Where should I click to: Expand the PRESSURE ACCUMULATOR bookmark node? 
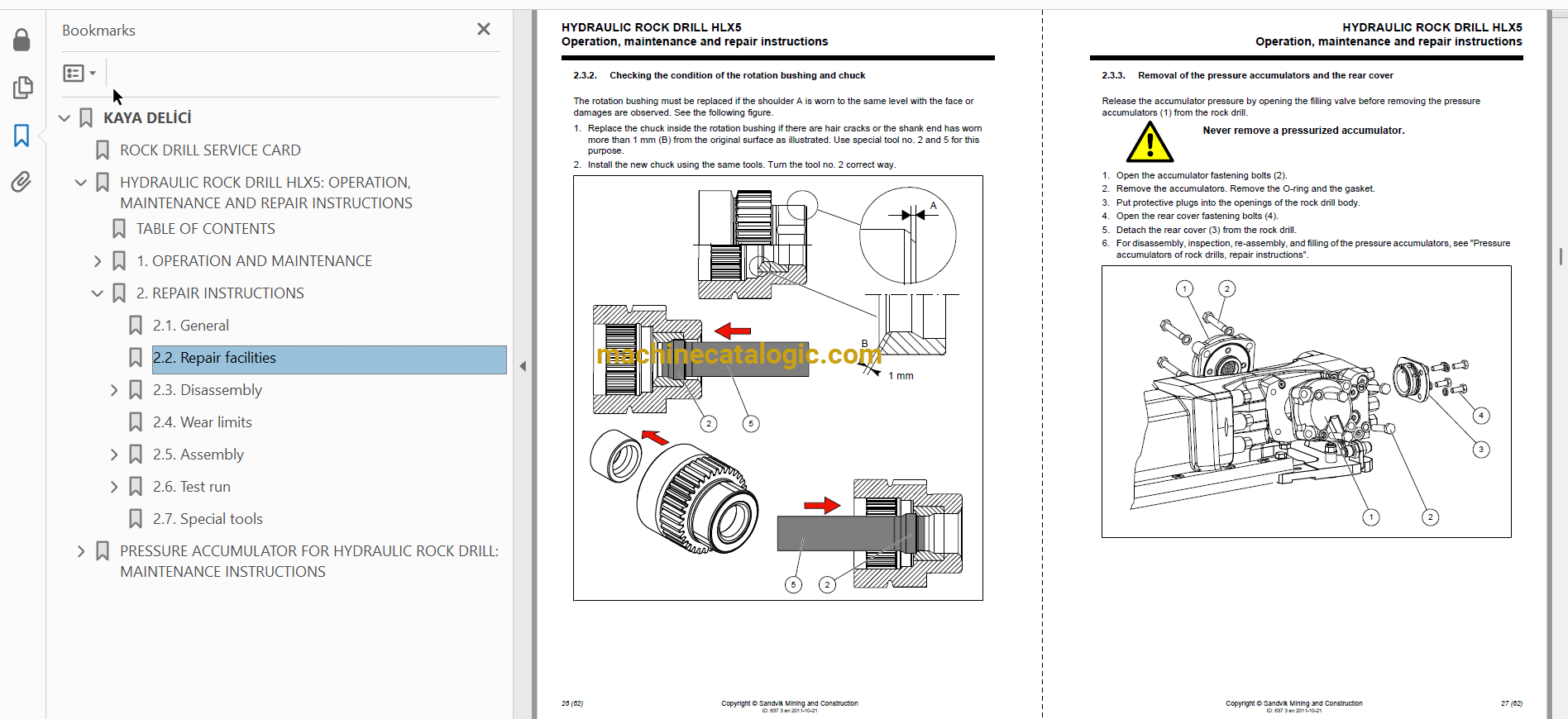pos(81,551)
